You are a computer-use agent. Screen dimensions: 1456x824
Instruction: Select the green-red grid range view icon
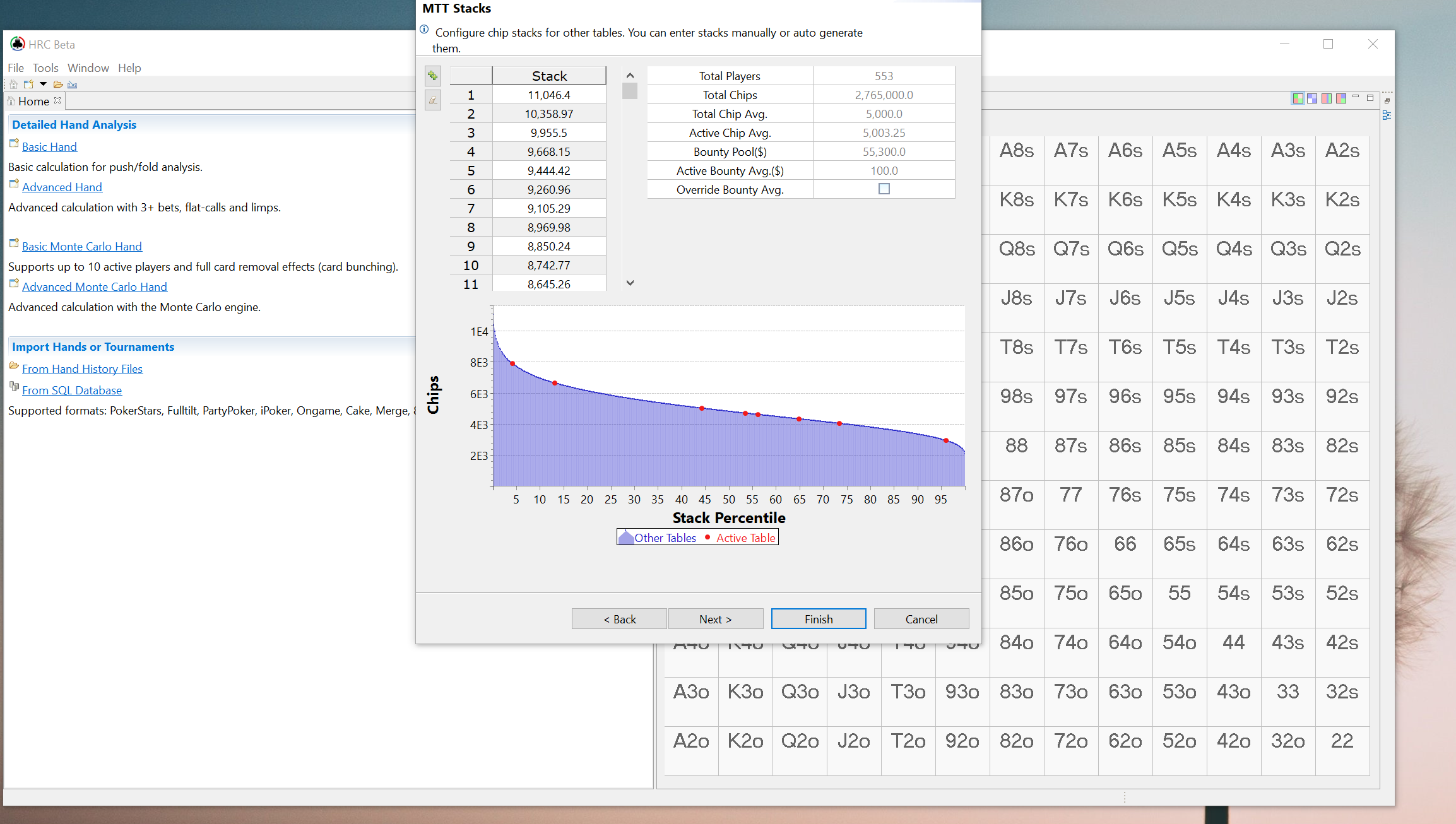(1298, 98)
